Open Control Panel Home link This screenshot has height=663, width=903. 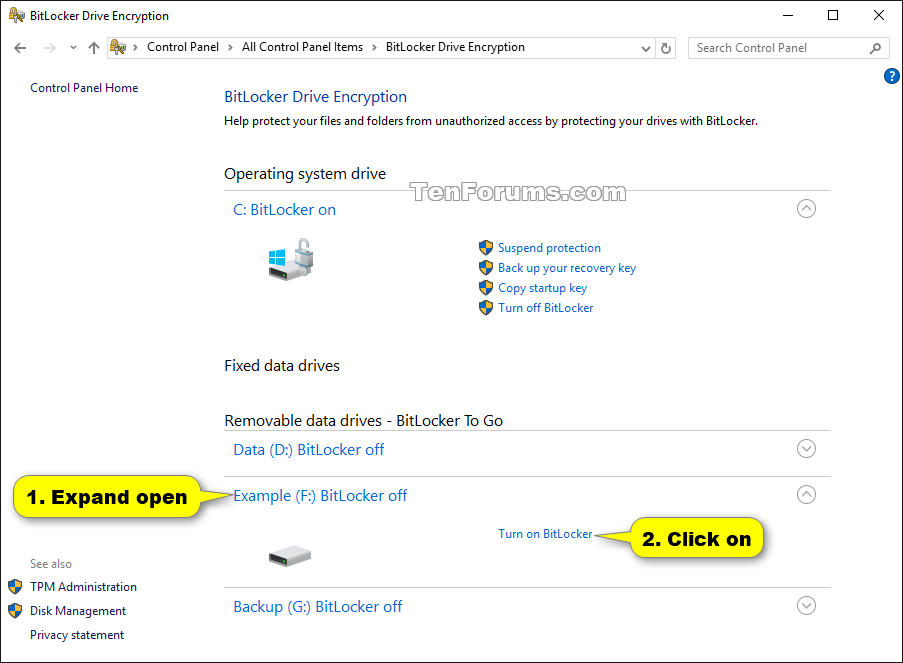click(84, 88)
